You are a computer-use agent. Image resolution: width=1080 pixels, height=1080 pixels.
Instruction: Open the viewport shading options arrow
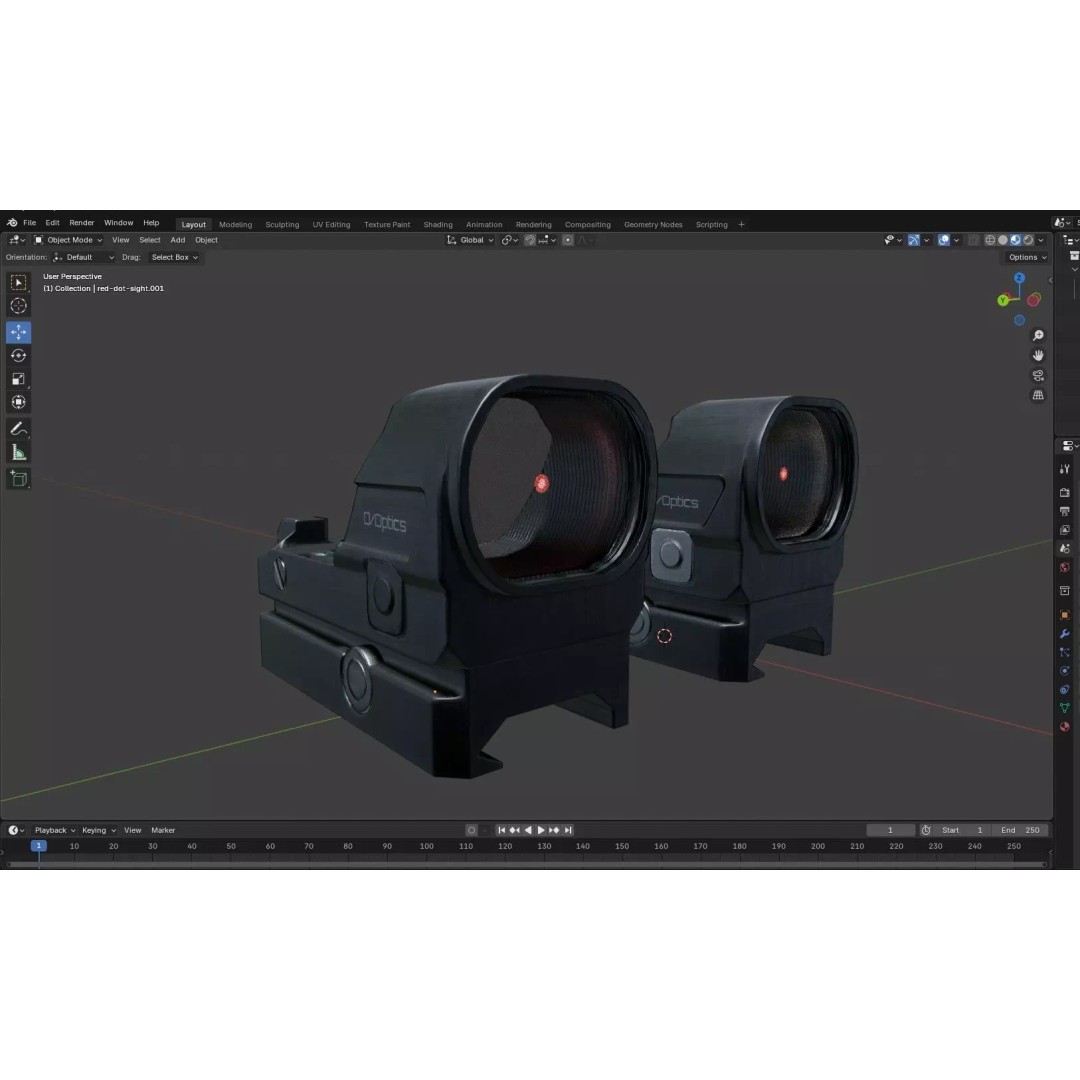tap(1041, 240)
